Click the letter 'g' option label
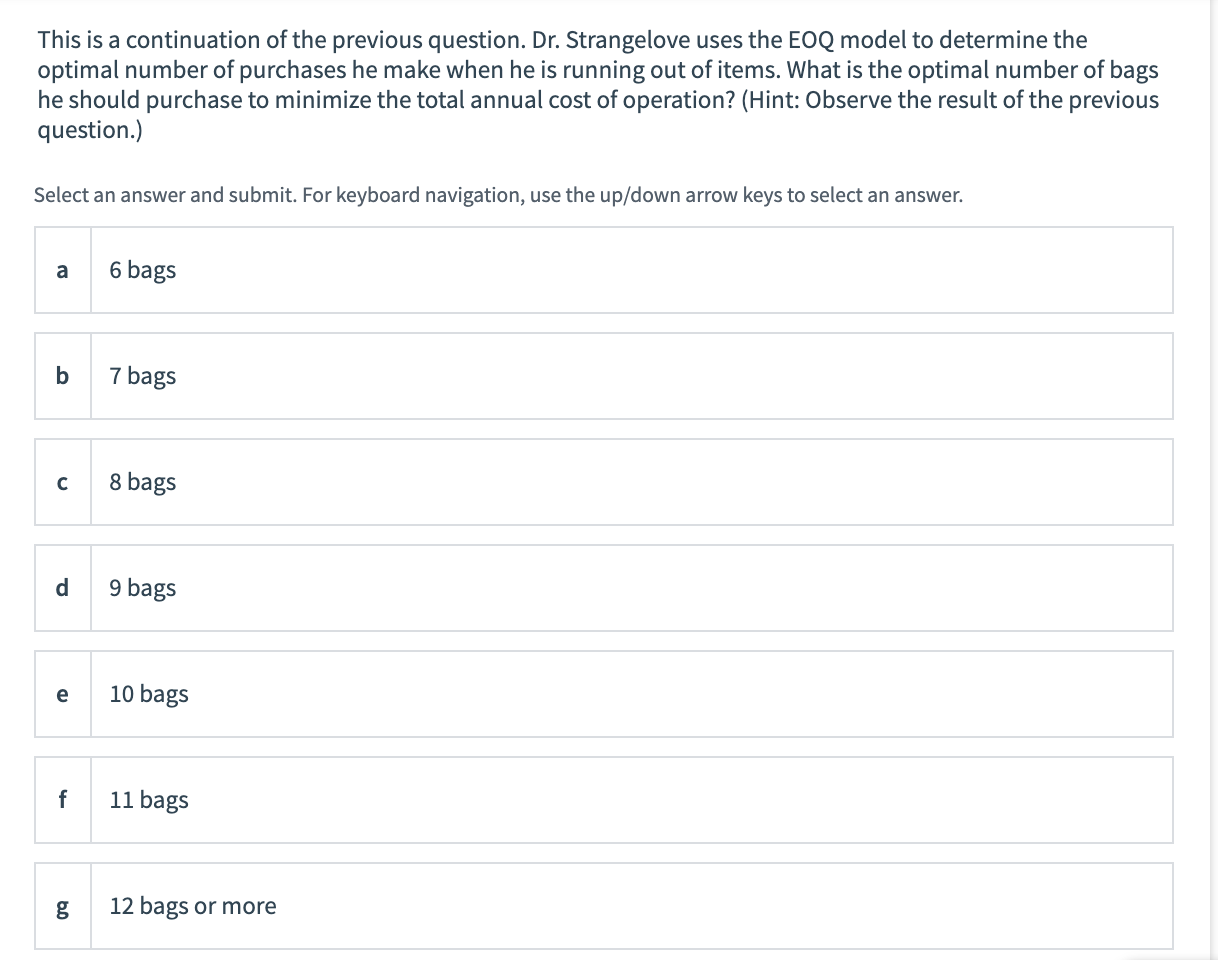1218x960 pixels. pos(63,906)
